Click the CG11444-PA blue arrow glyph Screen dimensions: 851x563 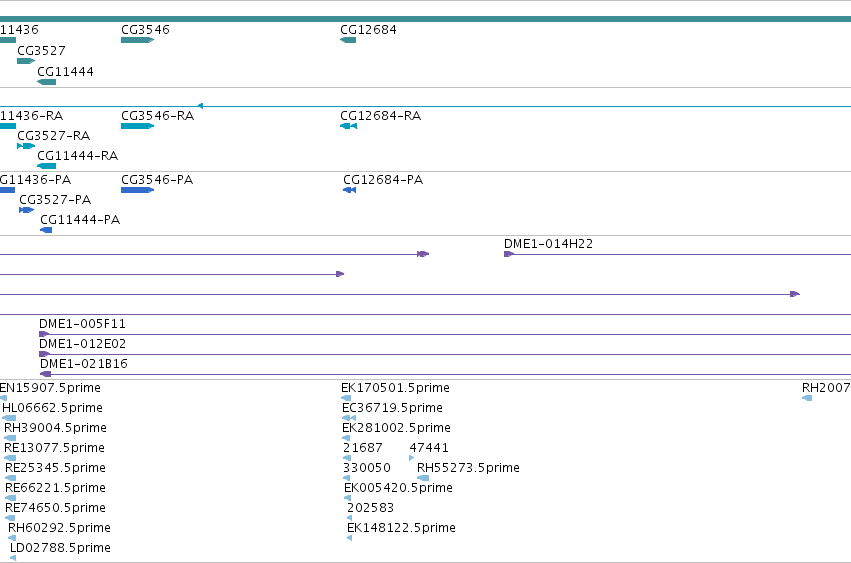coord(46,230)
